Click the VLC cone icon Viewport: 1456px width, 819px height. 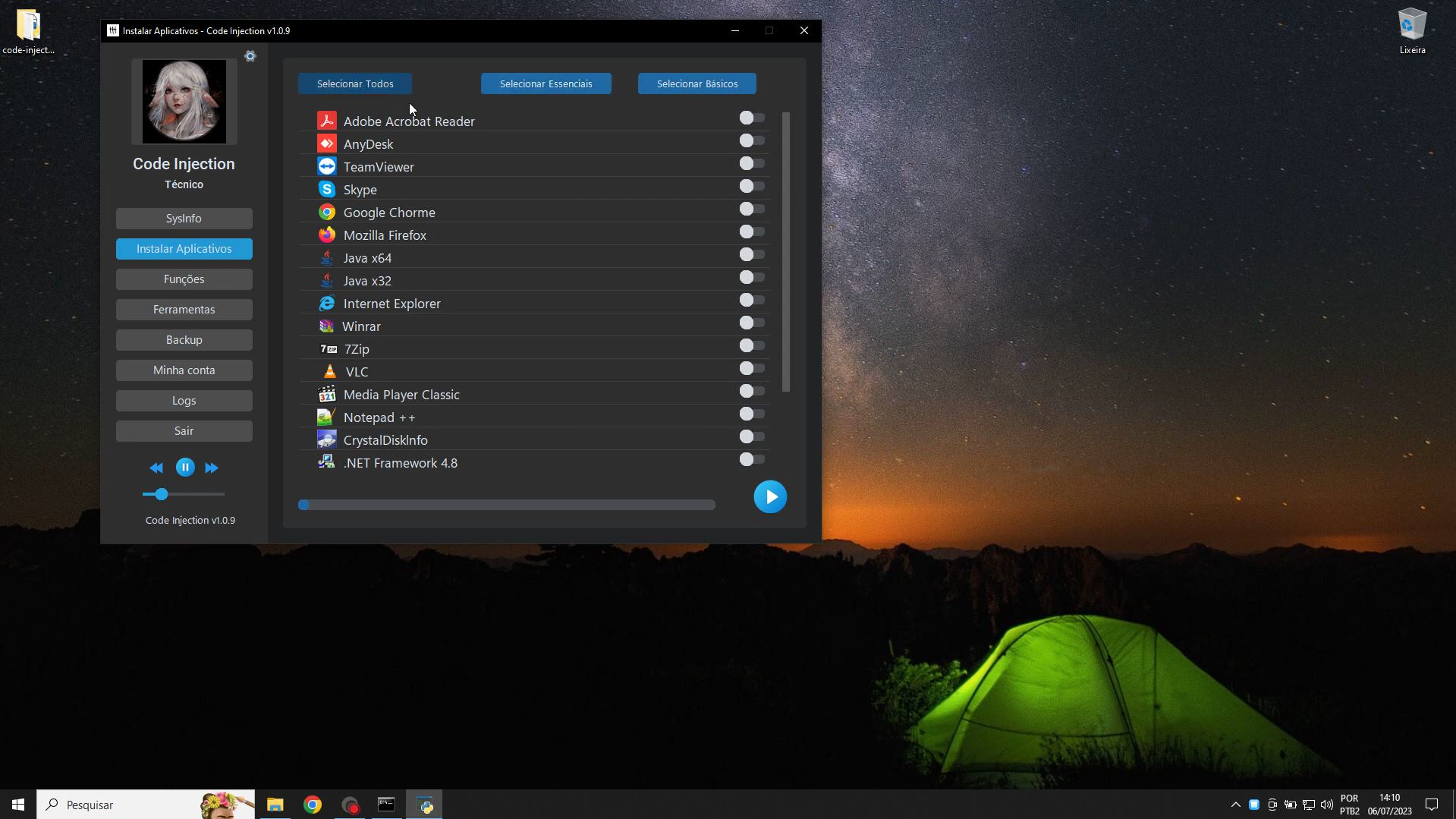[x=329, y=371]
